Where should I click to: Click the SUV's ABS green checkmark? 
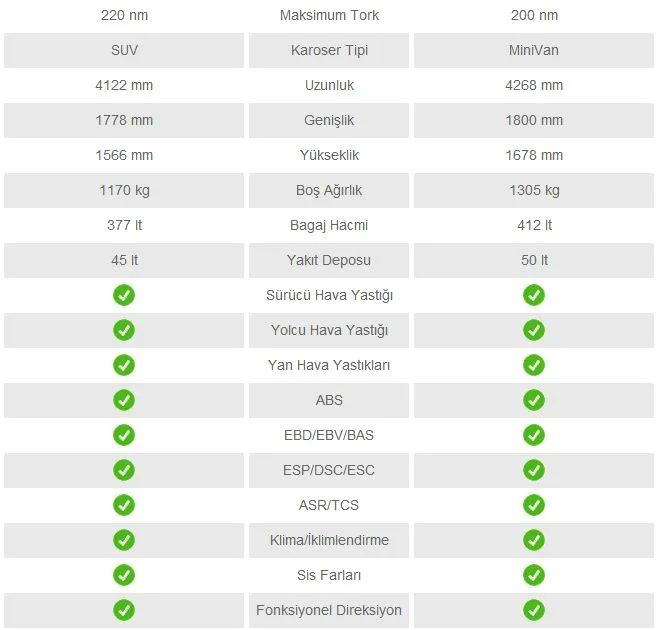point(124,400)
